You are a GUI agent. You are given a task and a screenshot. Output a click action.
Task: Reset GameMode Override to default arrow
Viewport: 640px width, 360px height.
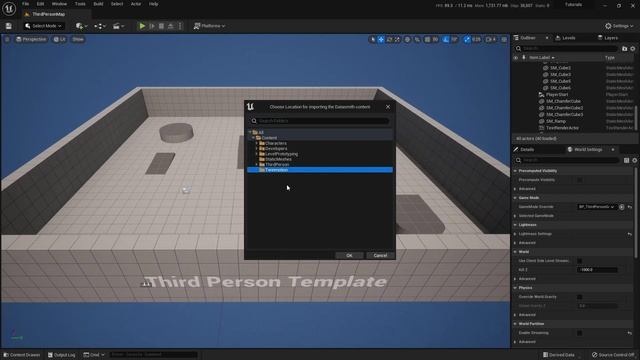click(x=630, y=207)
